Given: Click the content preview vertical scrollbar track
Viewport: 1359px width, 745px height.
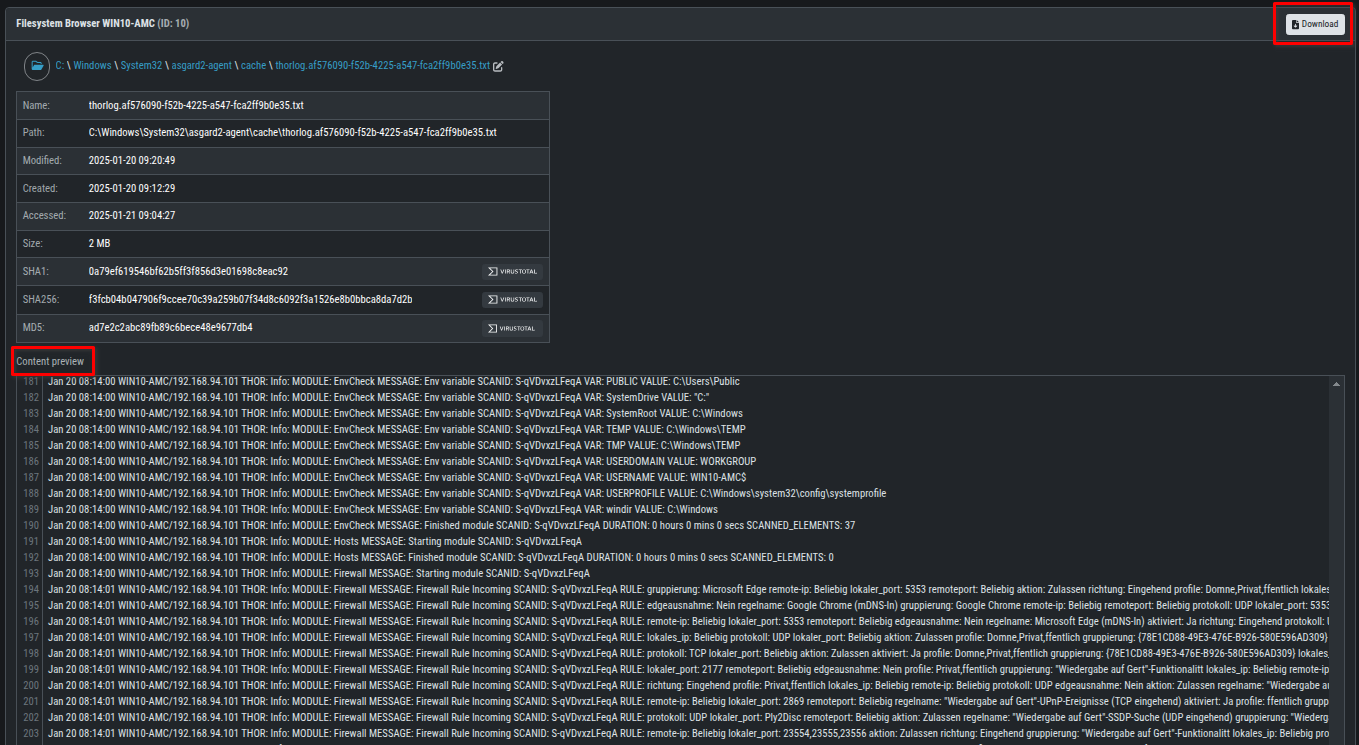Looking at the screenshot, I should pyautogui.click(x=1337, y=560).
